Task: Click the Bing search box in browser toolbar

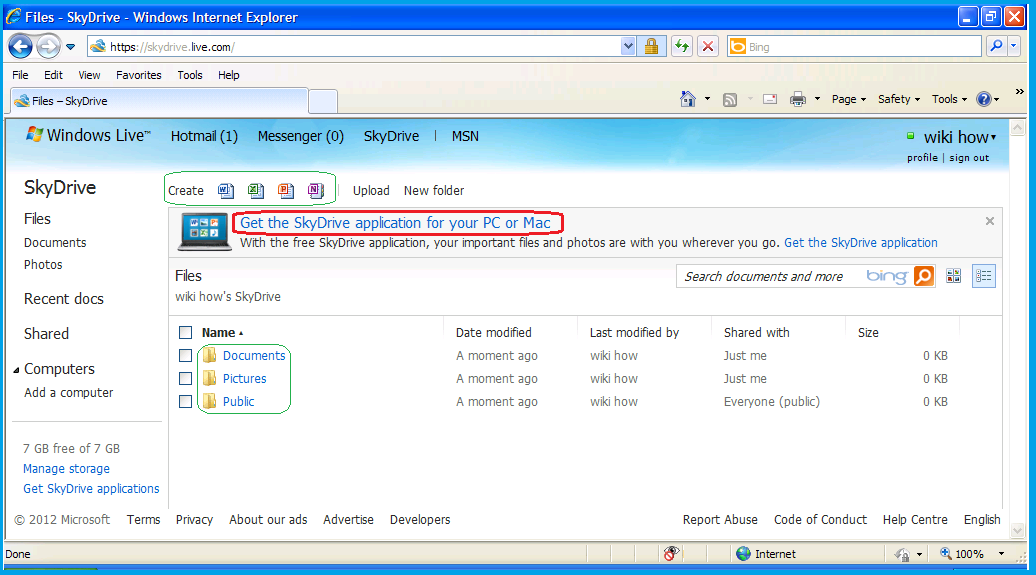Action: click(855, 46)
